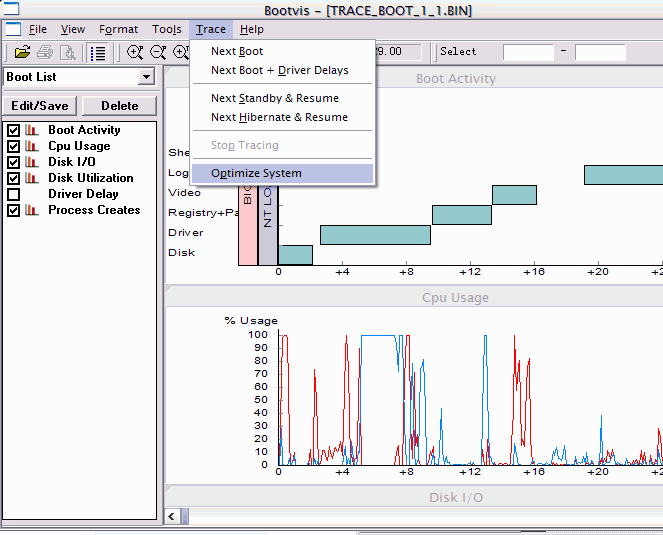The height and width of the screenshot is (535, 663).
Task: Click the Print Preview toolbar icon
Action: [67, 52]
